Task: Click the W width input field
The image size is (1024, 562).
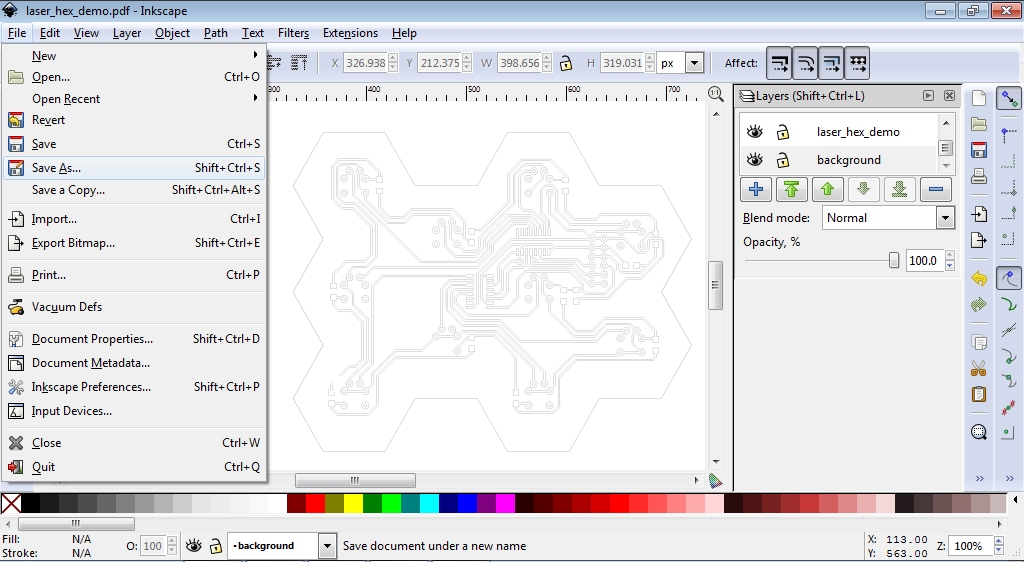Action: (x=519, y=63)
